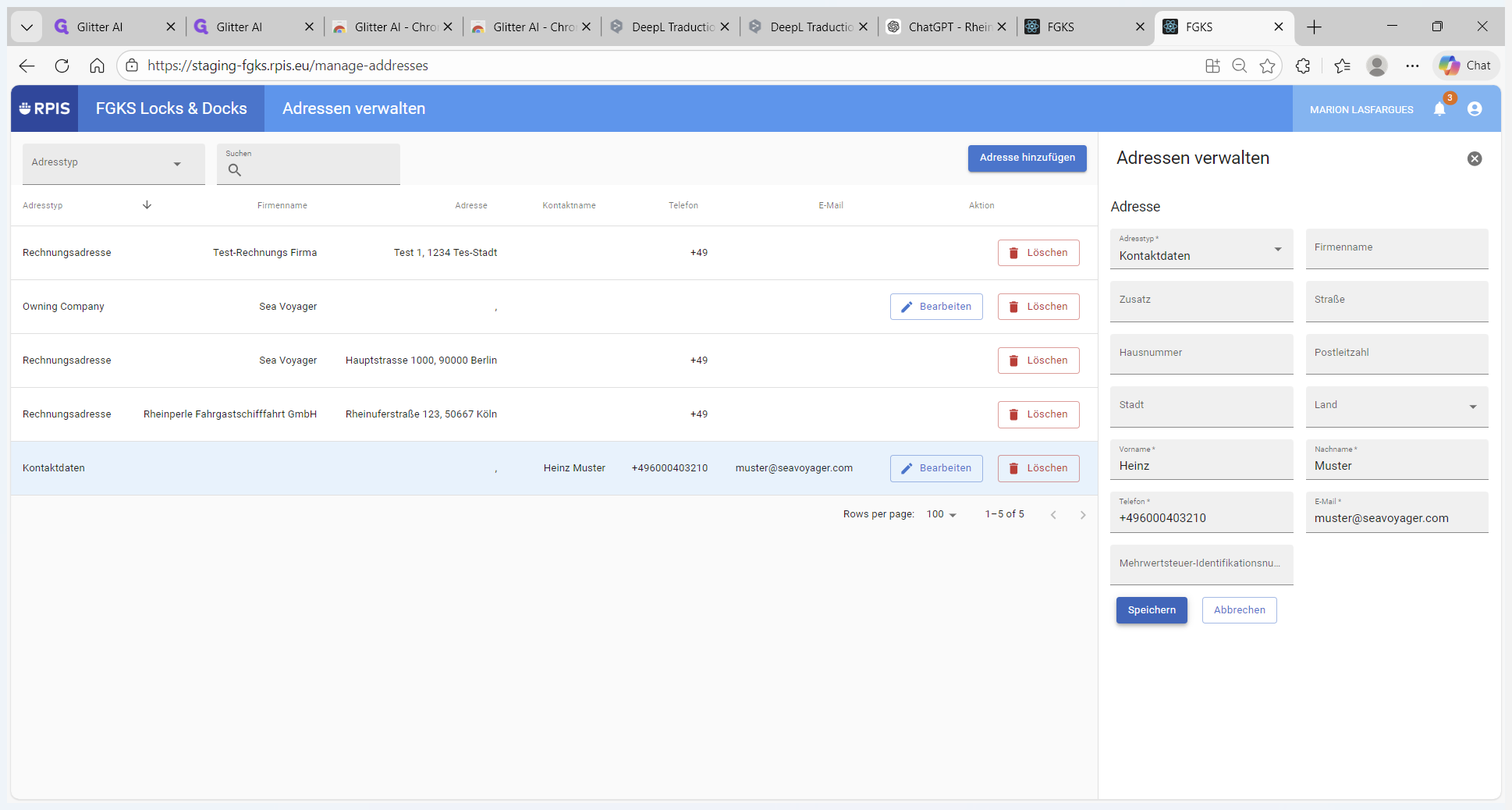Click the RPIS logo
The width and height of the screenshot is (1512, 810).
[x=44, y=108]
